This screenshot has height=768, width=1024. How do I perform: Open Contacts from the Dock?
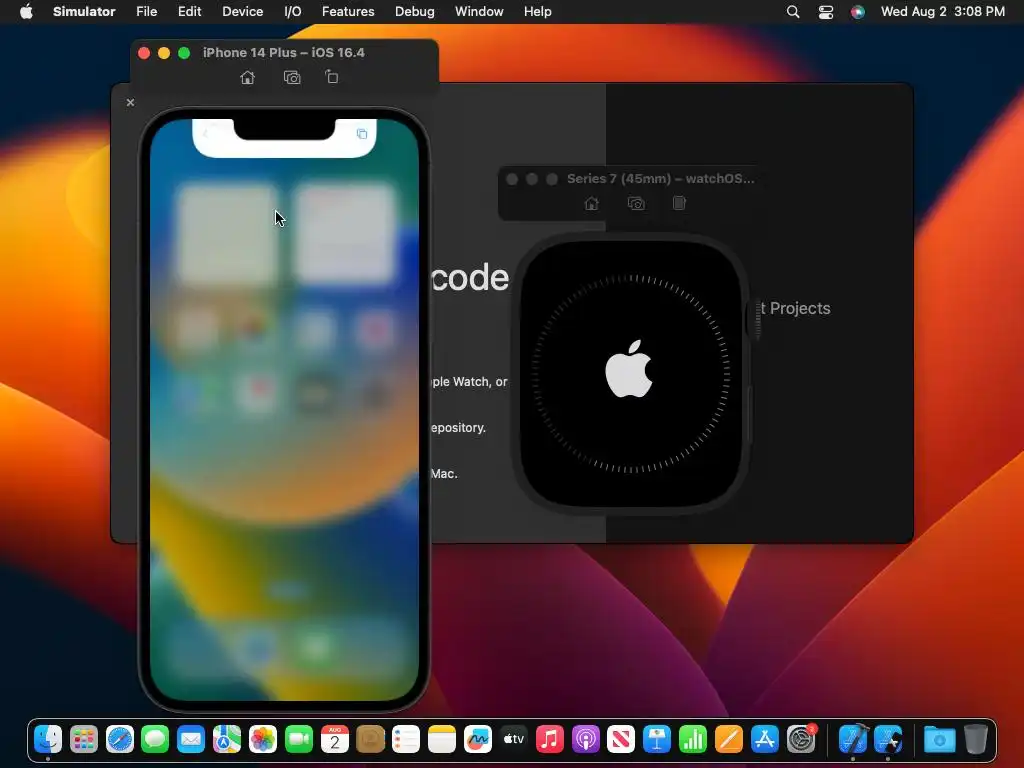click(x=371, y=739)
